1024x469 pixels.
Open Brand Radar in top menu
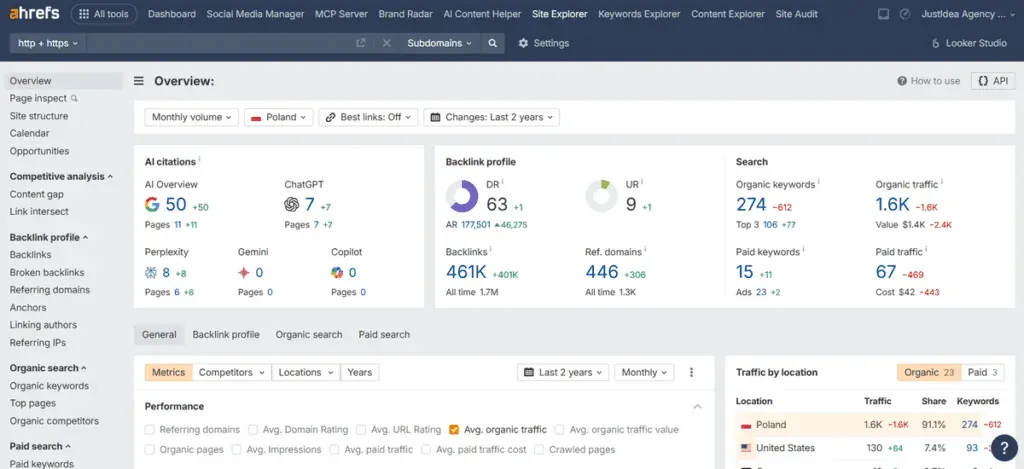pos(408,14)
